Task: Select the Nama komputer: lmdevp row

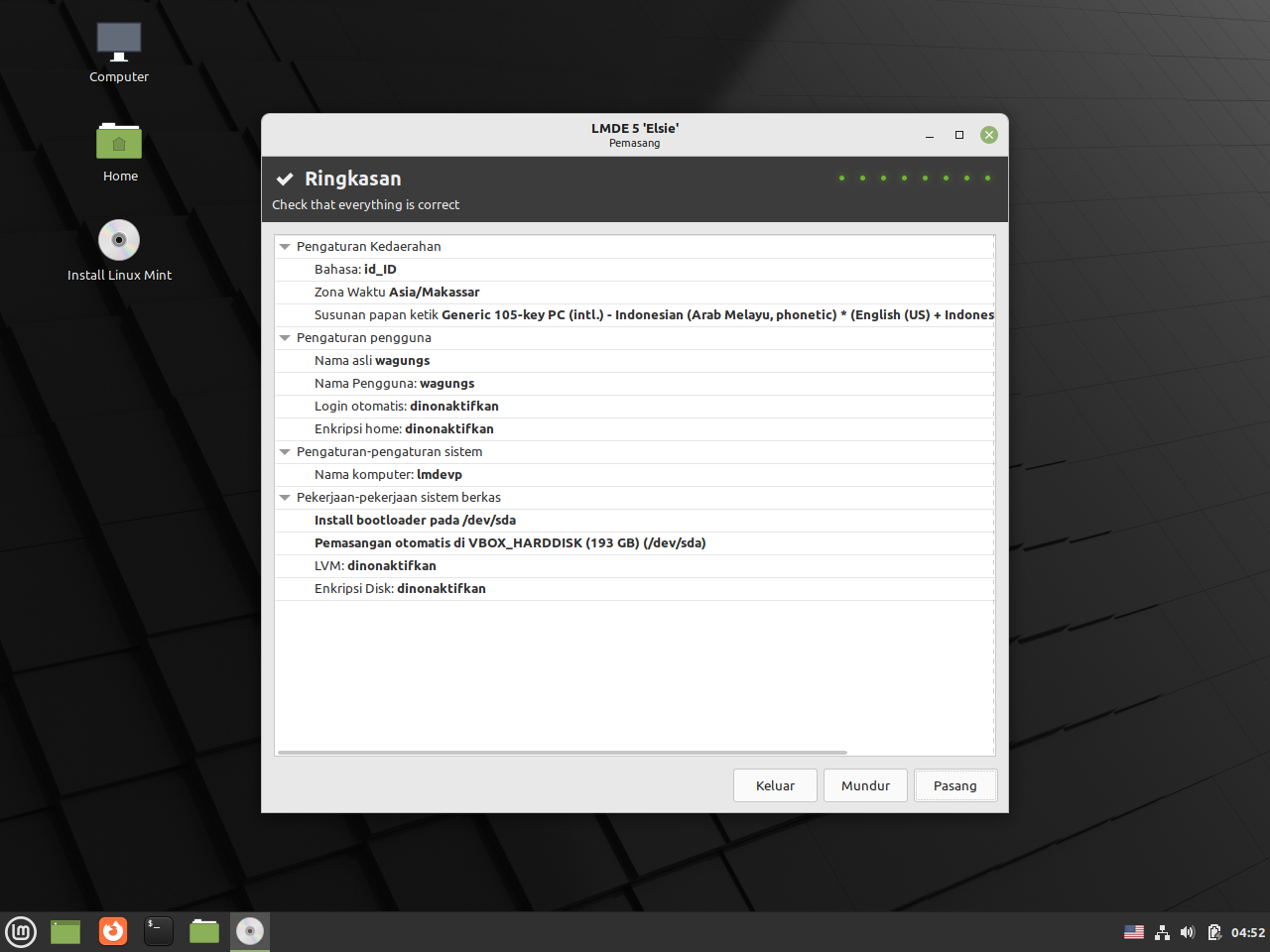Action: click(x=635, y=475)
